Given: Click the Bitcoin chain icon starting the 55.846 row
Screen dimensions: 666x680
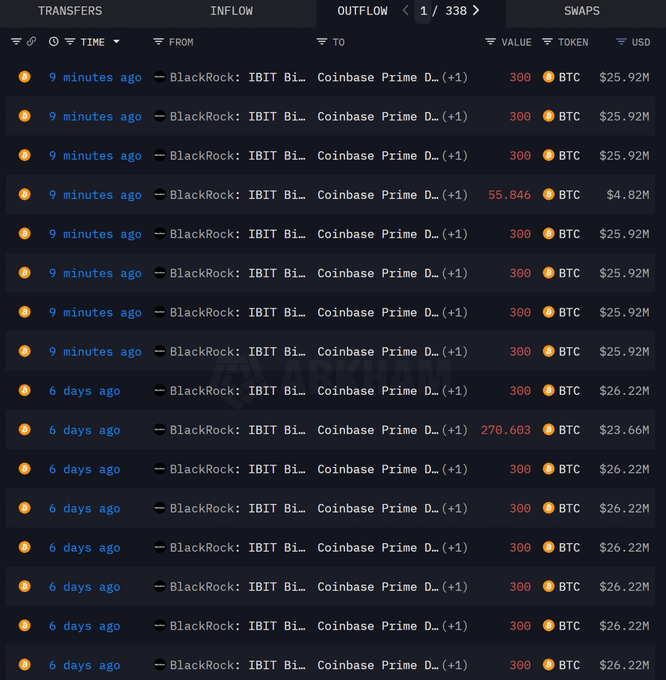Looking at the screenshot, I should point(25,194).
